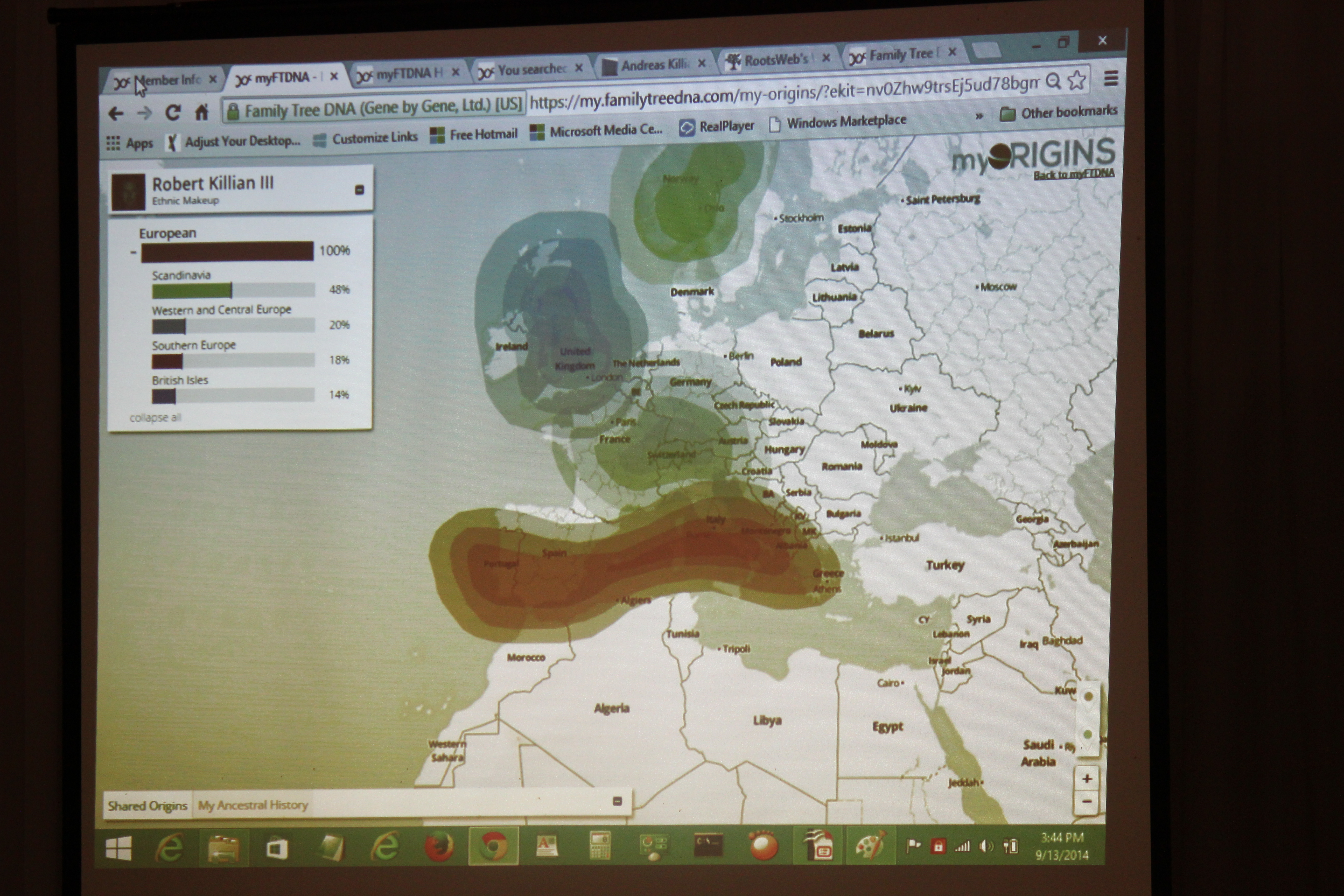
Task: Go back with the browser back arrow
Action: pyautogui.click(x=116, y=114)
